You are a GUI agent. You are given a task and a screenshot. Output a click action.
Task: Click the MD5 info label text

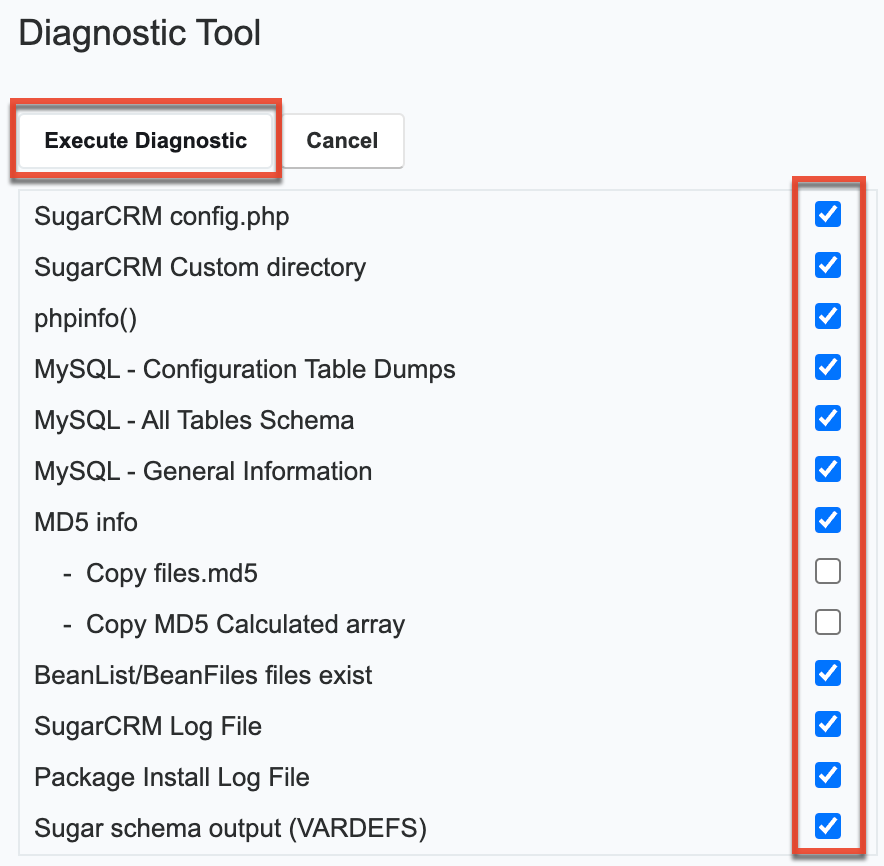pos(86,522)
